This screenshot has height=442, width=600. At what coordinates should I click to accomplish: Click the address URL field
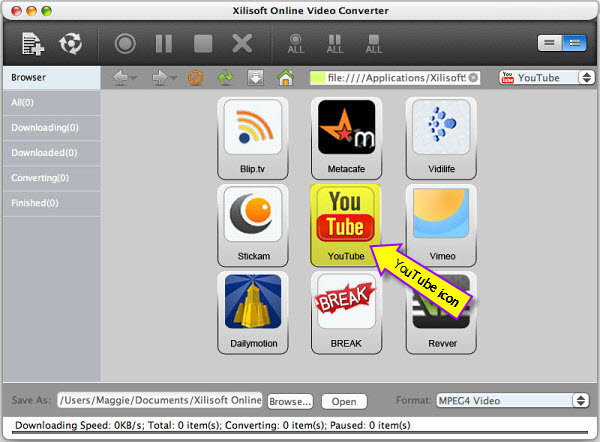(x=395, y=78)
